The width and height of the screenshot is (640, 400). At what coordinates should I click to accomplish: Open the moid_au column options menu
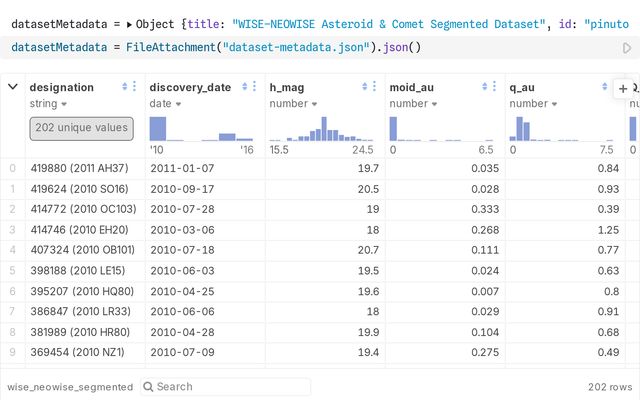point(495,87)
